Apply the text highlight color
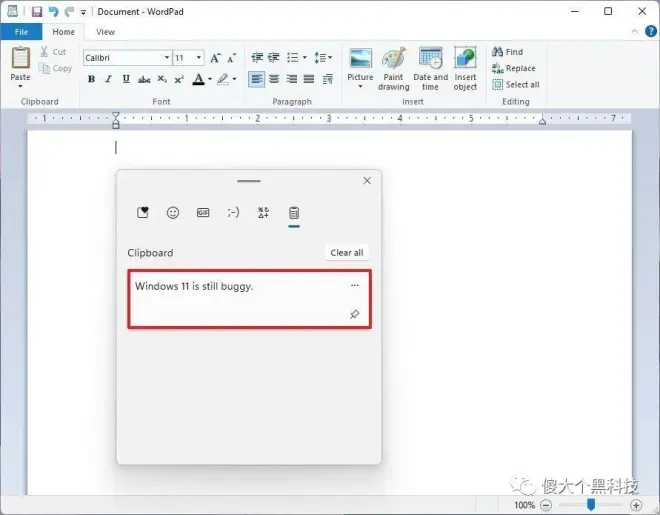The image size is (660, 515). click(x=223, y=79)
